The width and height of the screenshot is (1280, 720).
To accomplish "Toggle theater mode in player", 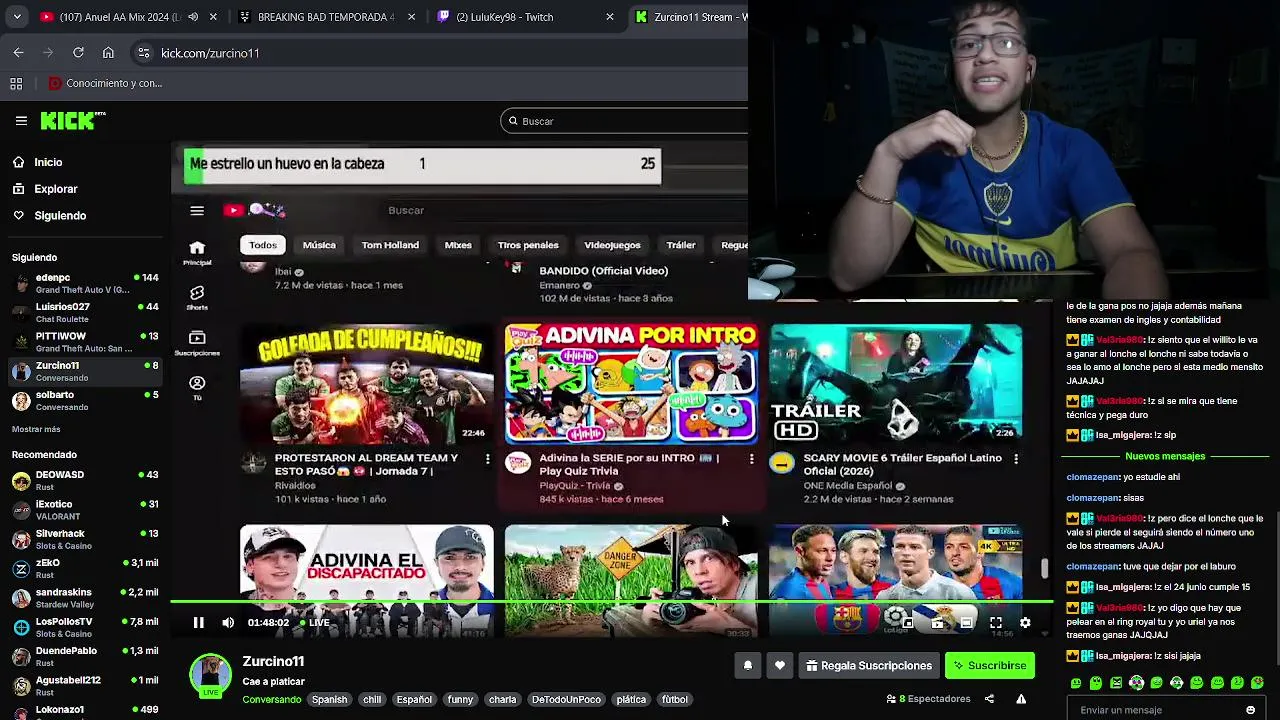I will [x=966, y=623].
